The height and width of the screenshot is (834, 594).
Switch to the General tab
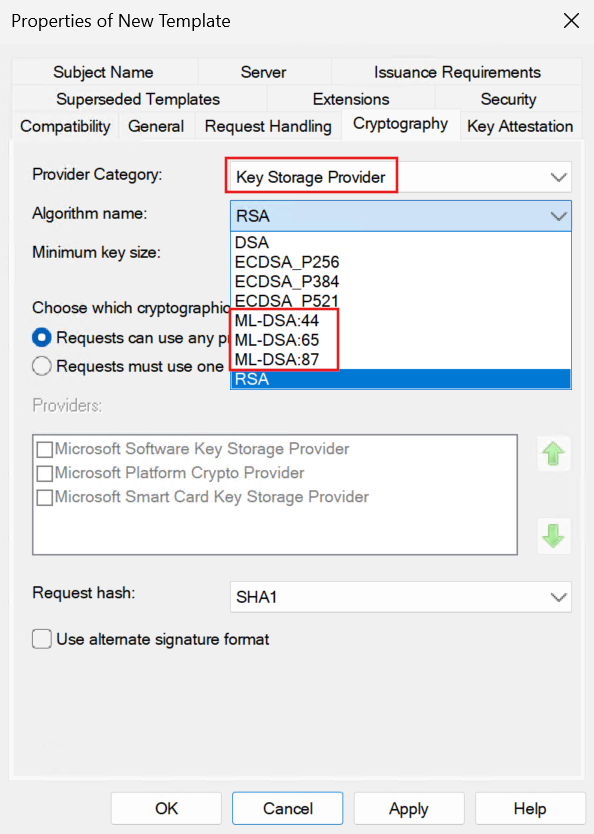(x=156, y=127)
